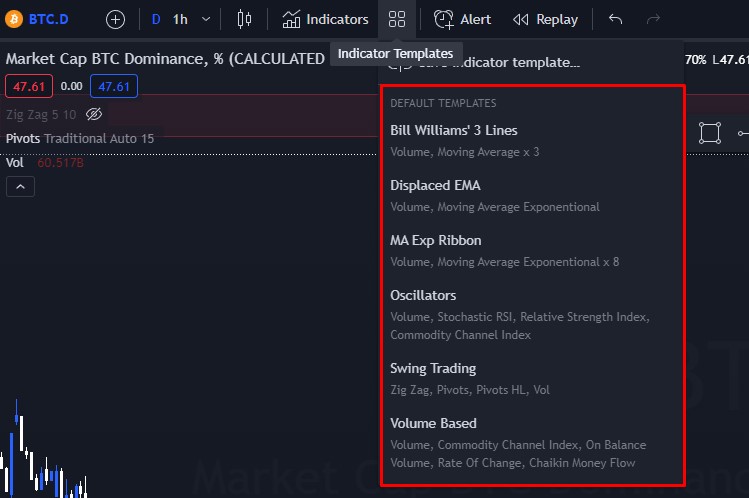Apply the Displaced EMA template
The width and height of the screenshot is (749, 498).
[x=533, y=195]
